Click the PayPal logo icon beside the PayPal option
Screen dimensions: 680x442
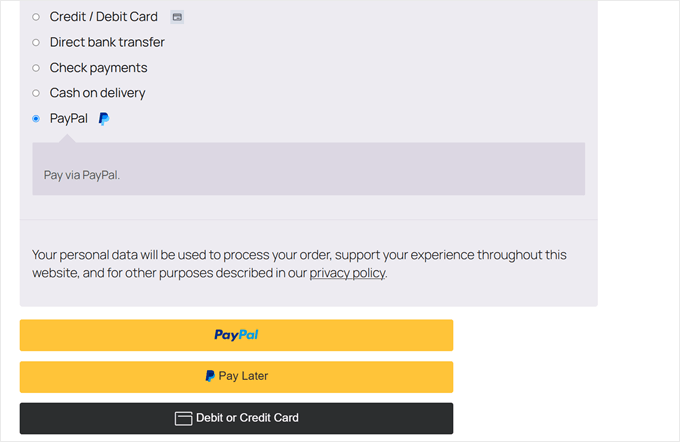click(x=104, y=118)
